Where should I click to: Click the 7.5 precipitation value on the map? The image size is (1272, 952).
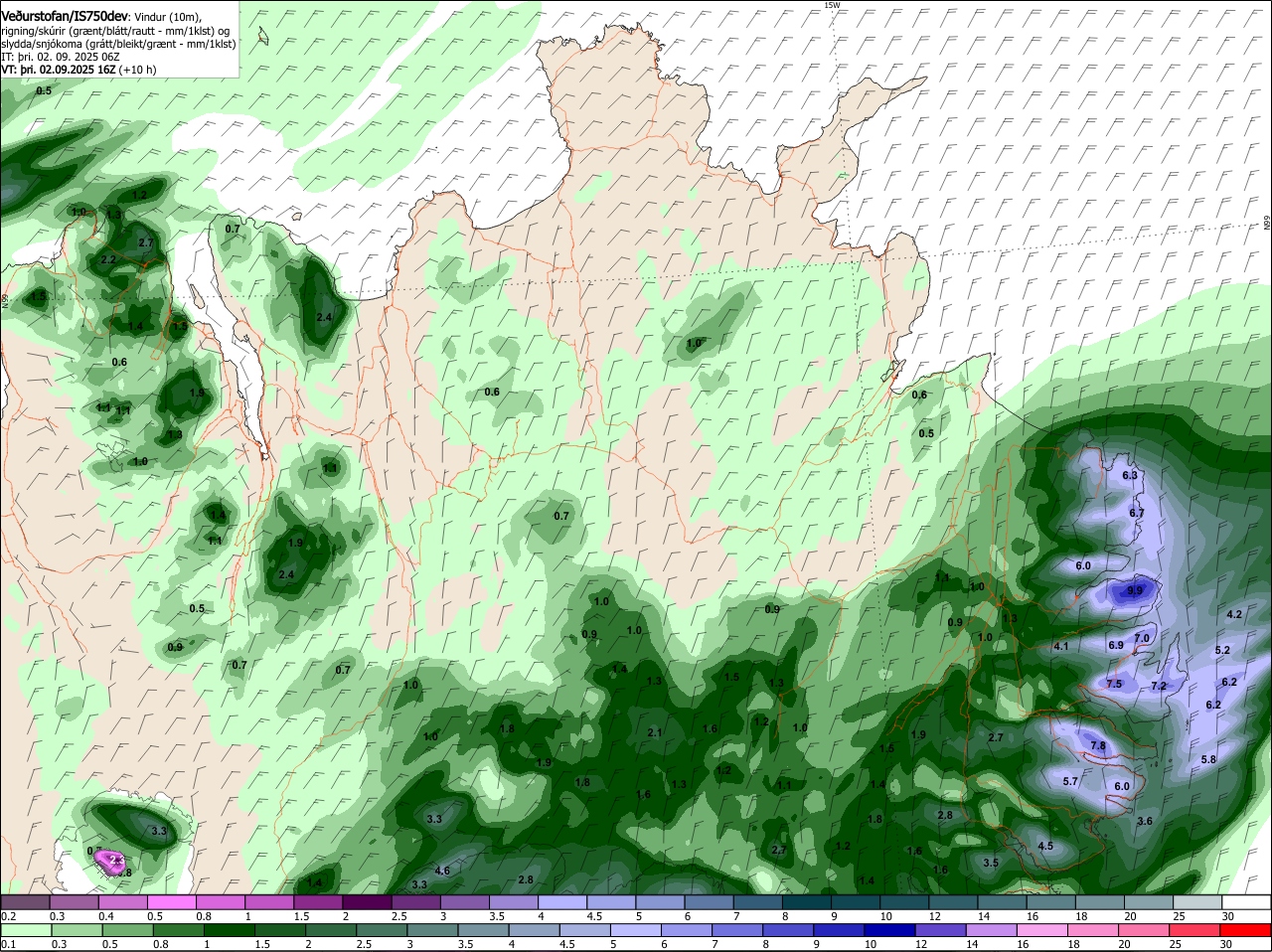[1114, 684]
